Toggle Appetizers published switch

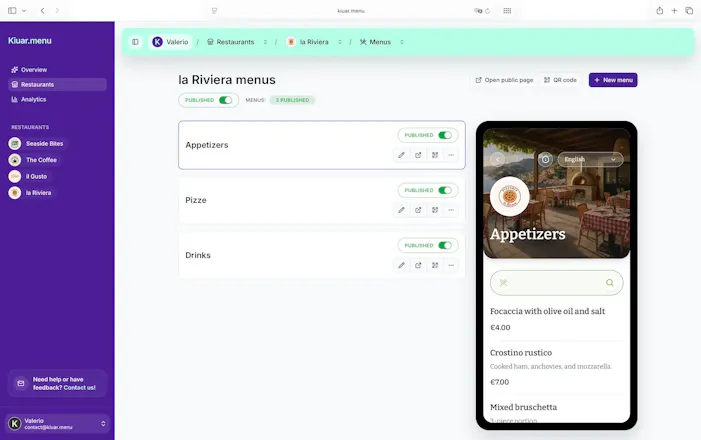tap(445, 135)
